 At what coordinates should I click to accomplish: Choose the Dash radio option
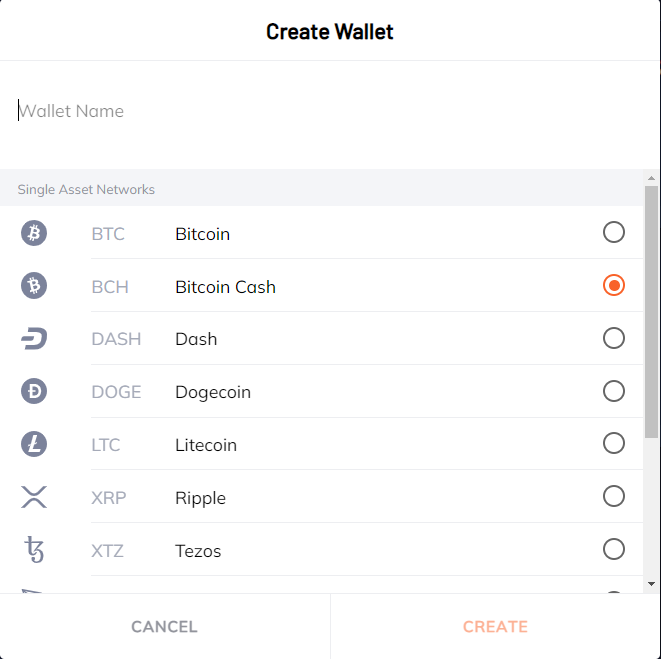(x=613, y=338)
